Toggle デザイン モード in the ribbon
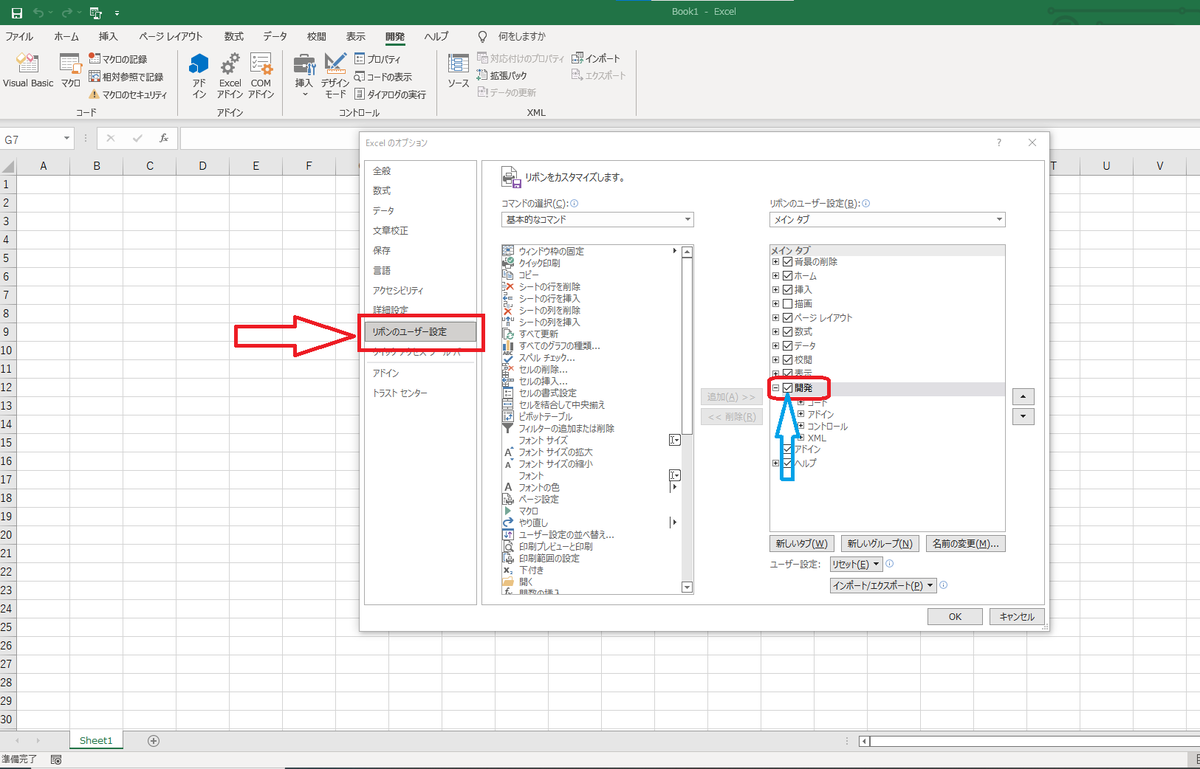Image resolution: width=1200 pixels, height=769 pixels. coord(335,75)
